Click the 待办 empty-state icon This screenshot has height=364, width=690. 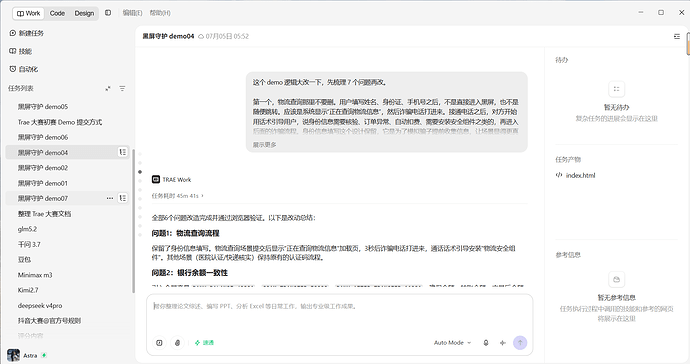(x=617, y=89)
